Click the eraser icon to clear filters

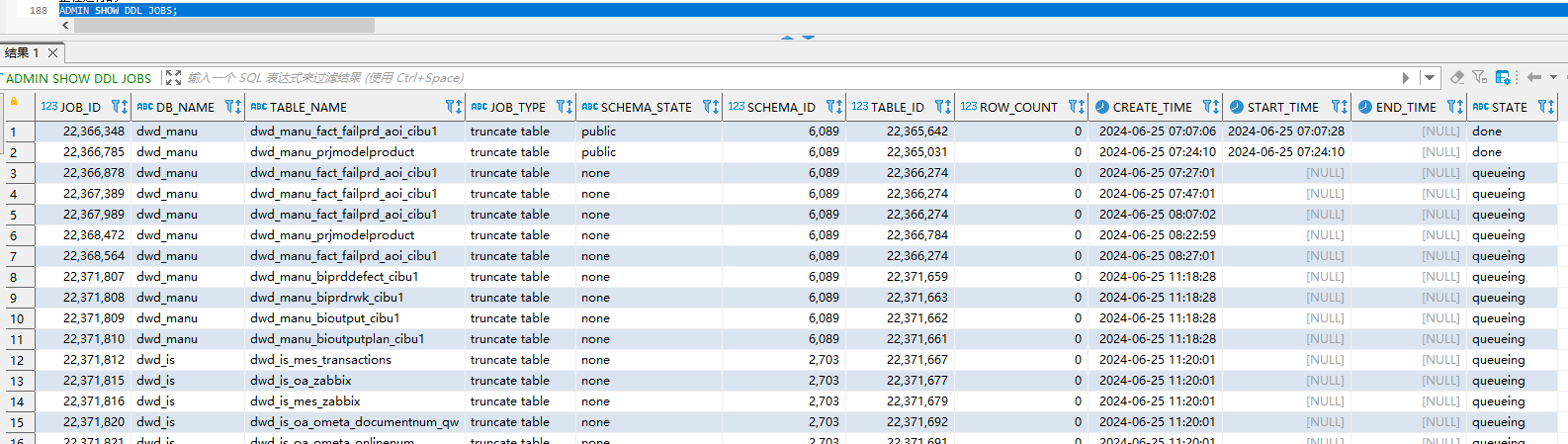[1456, 77]
